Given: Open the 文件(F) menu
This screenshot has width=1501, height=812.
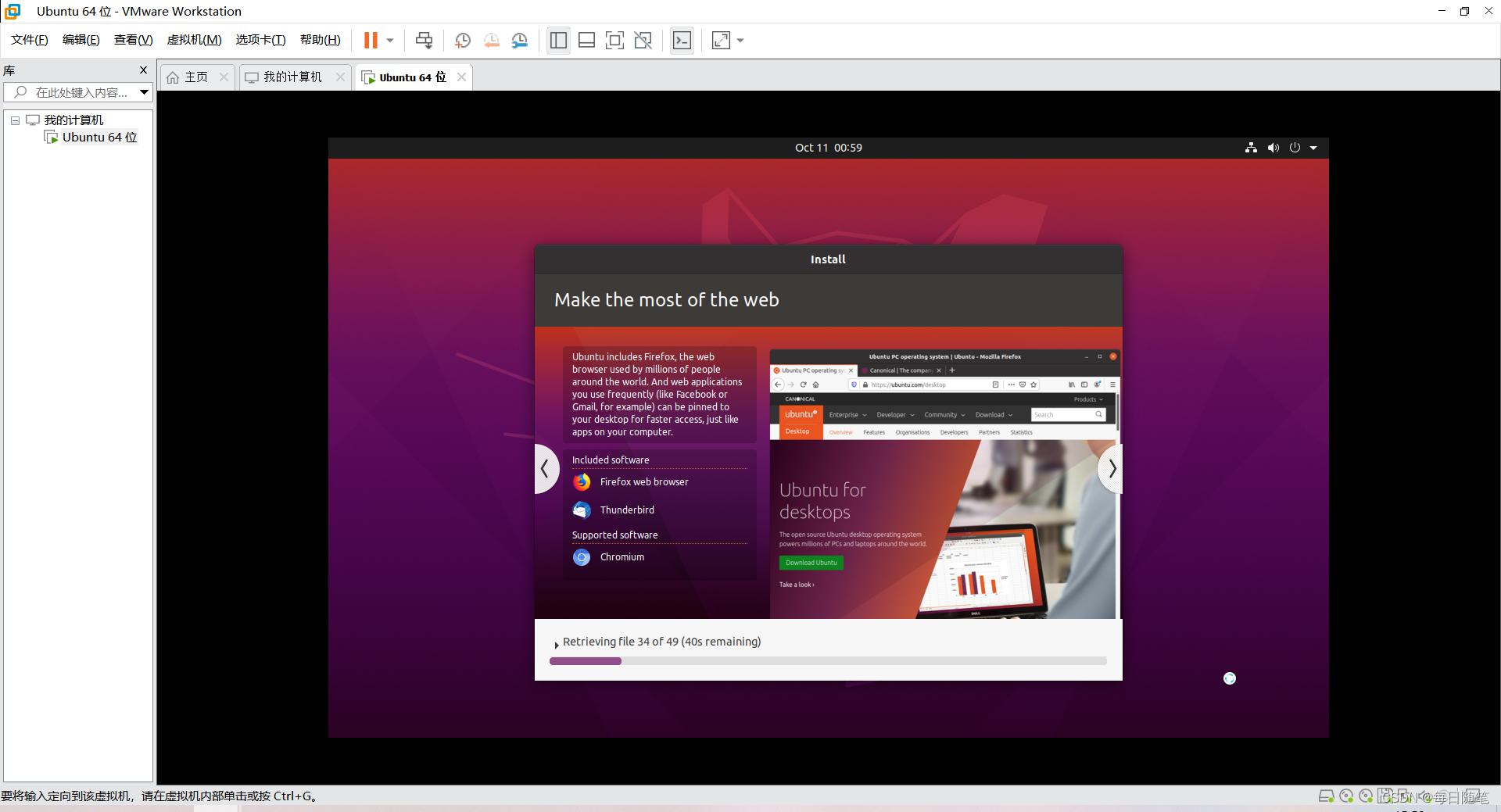Looking at the screenshot, I should (x=30, y=40).
